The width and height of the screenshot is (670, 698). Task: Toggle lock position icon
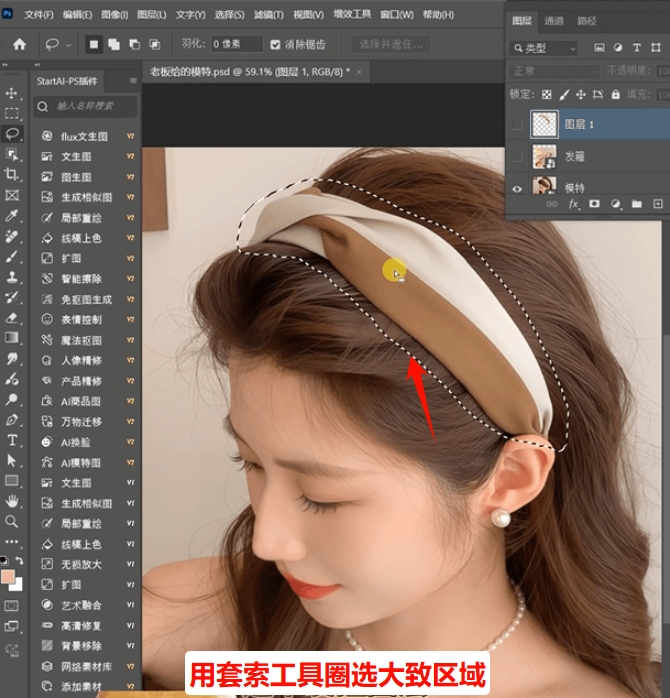tap(581, 94)
